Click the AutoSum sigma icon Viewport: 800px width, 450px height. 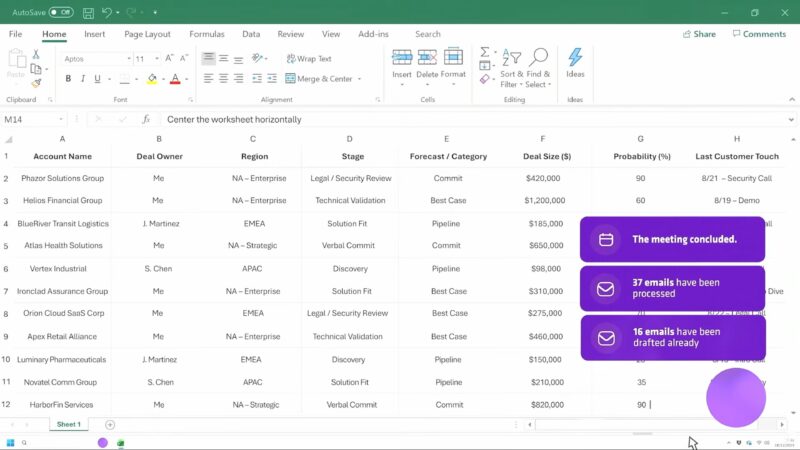point(485,52)
